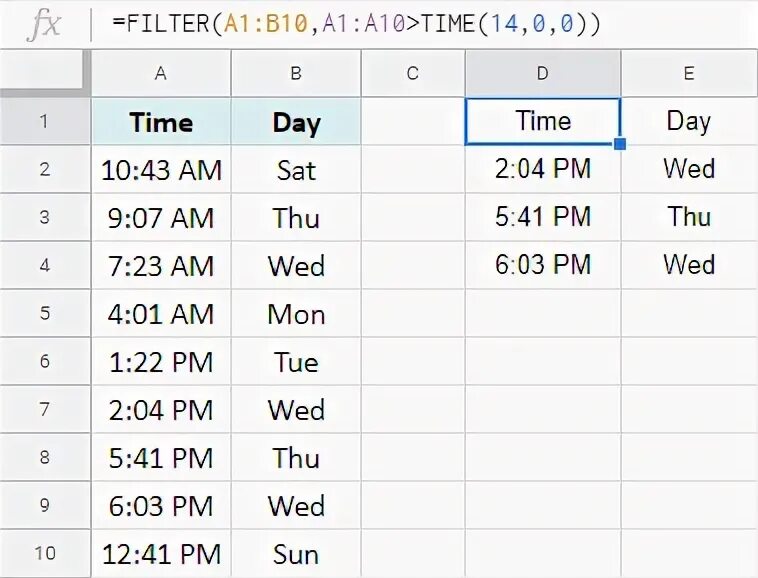Screen dimensions: 758x578
Task: Click the bold Time header in A1
Action: (x=160, y=122)
